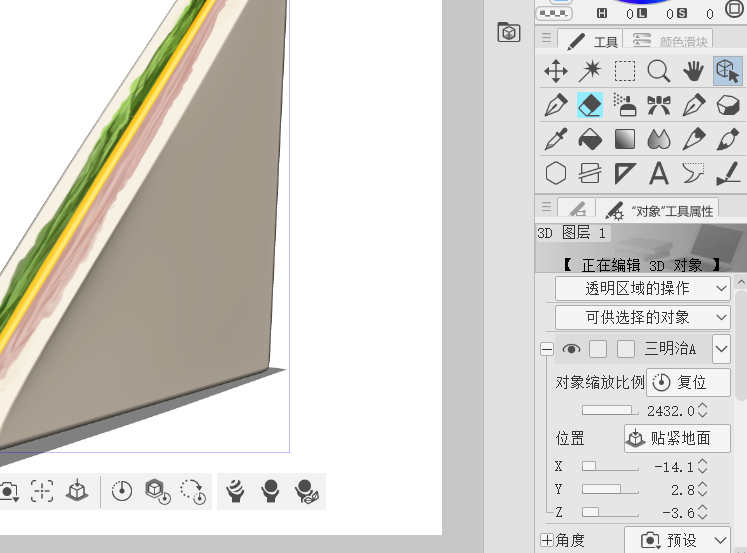The height and width of the screenshot is (553, 747).
Task: Click the 贴紧地面 snap-to-ground button
Action: coord(677,438)
